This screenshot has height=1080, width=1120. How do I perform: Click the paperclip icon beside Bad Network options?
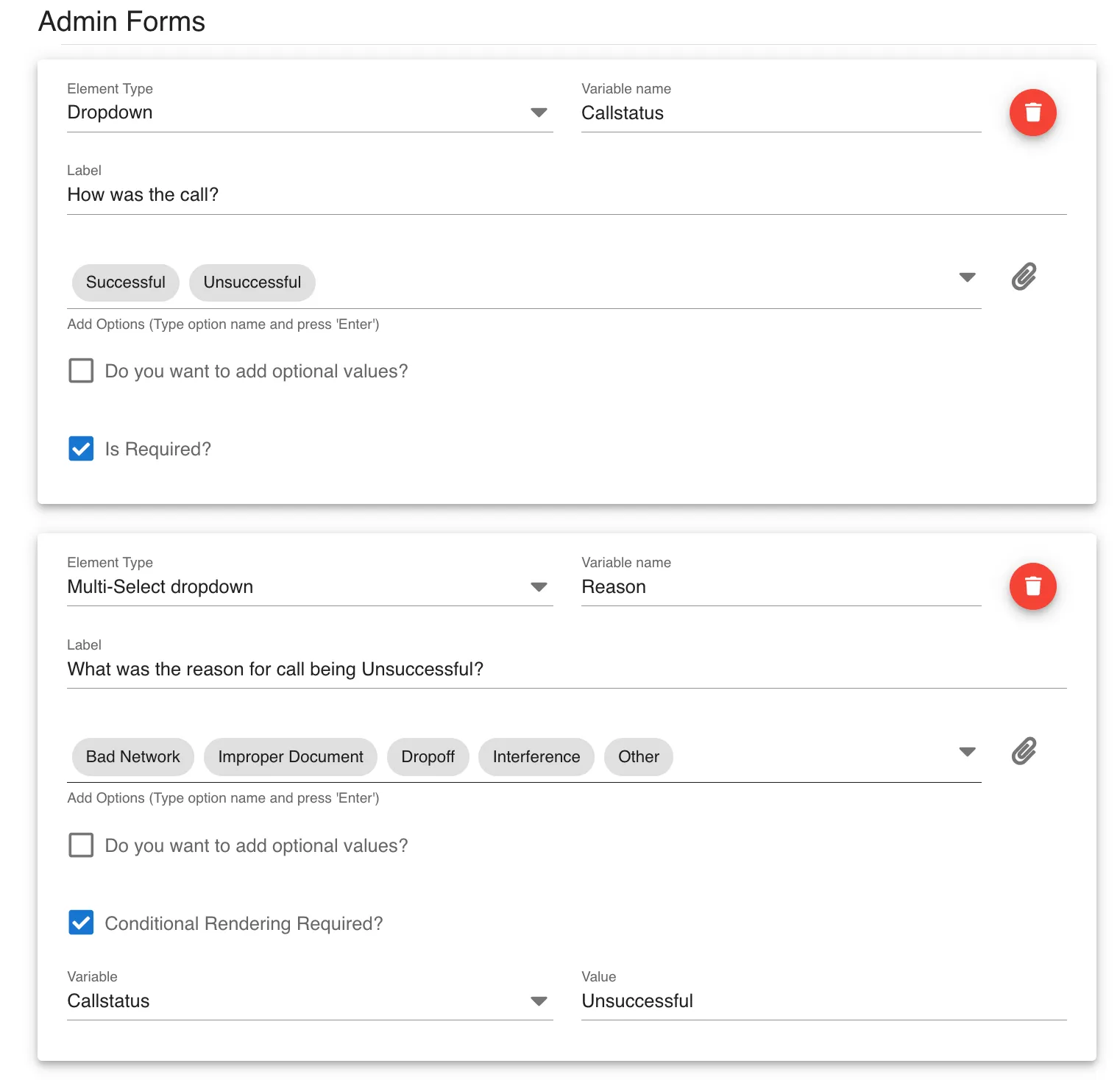tap(1024, 751)
